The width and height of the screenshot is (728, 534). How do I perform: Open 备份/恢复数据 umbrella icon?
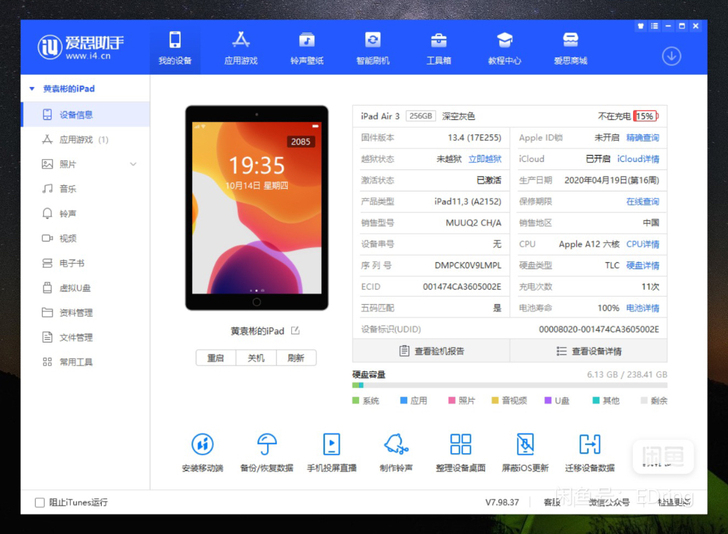pyautogui.click(x=267, y=444)
